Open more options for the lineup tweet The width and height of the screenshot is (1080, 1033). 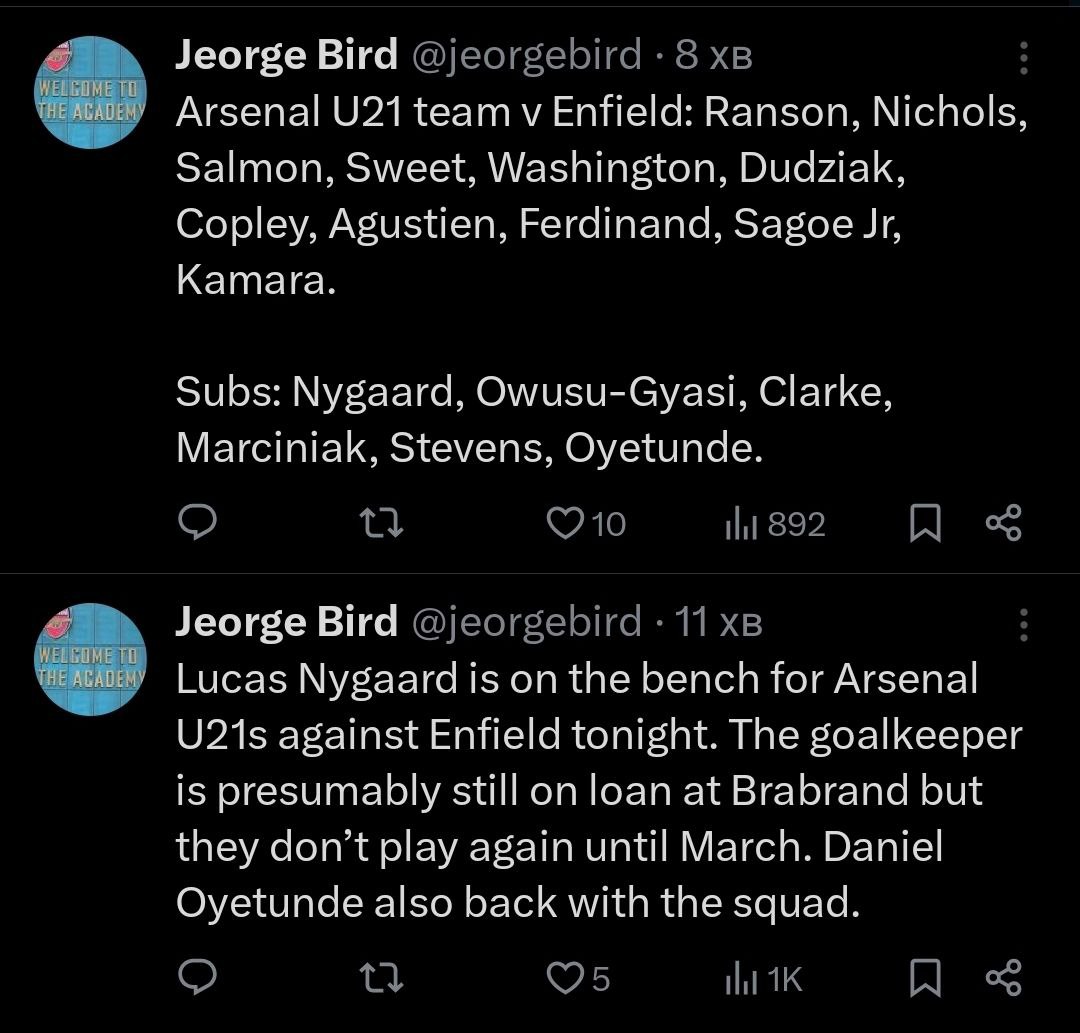(x=1023, y=59)
